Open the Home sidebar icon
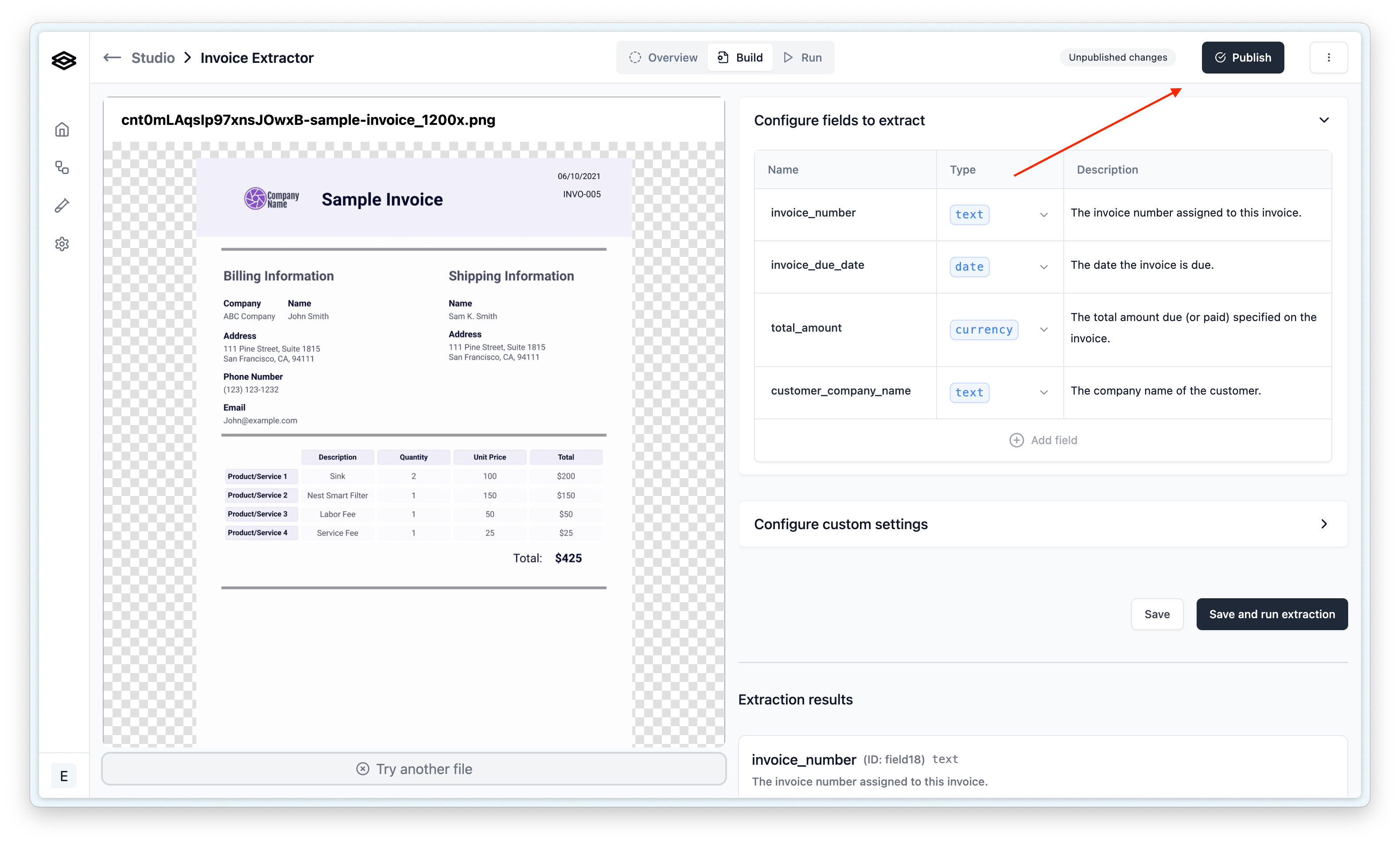Image resolution: width=1400 pixels, height=844 pixels. (62, 129)
